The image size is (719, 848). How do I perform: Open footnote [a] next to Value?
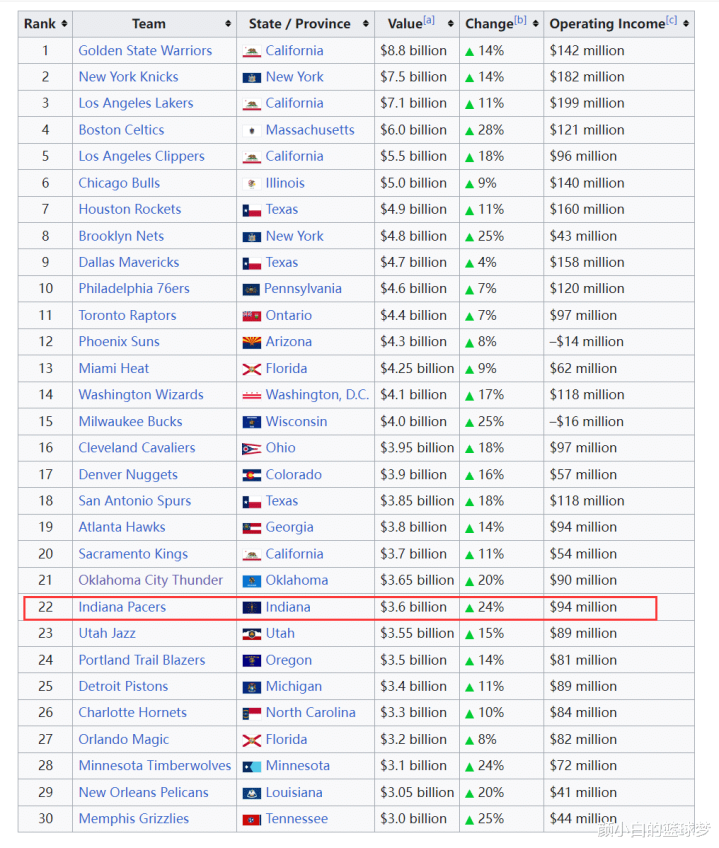click(x=429, y=20)
